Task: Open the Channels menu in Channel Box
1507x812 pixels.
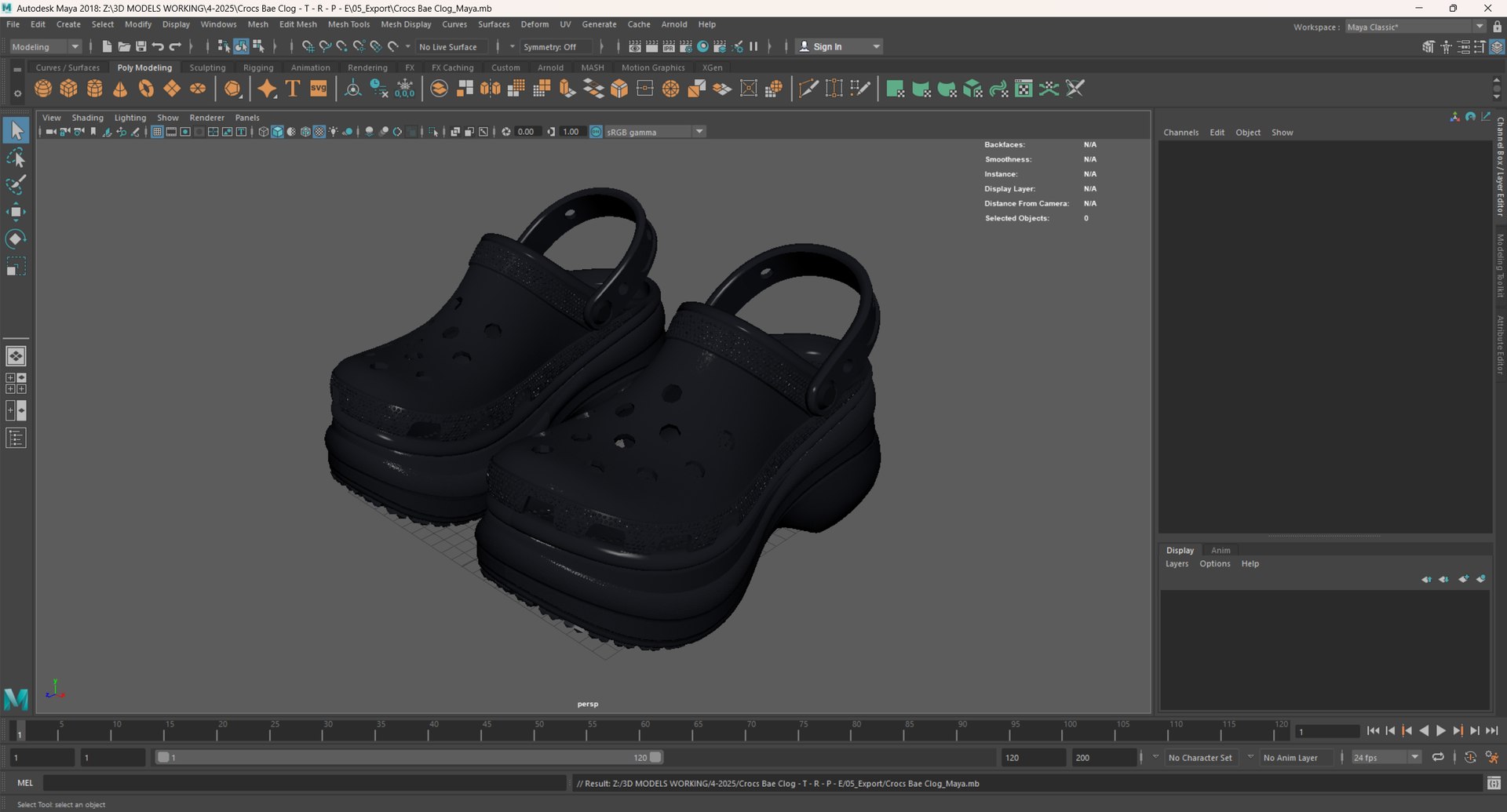Action: (1180, 132)
